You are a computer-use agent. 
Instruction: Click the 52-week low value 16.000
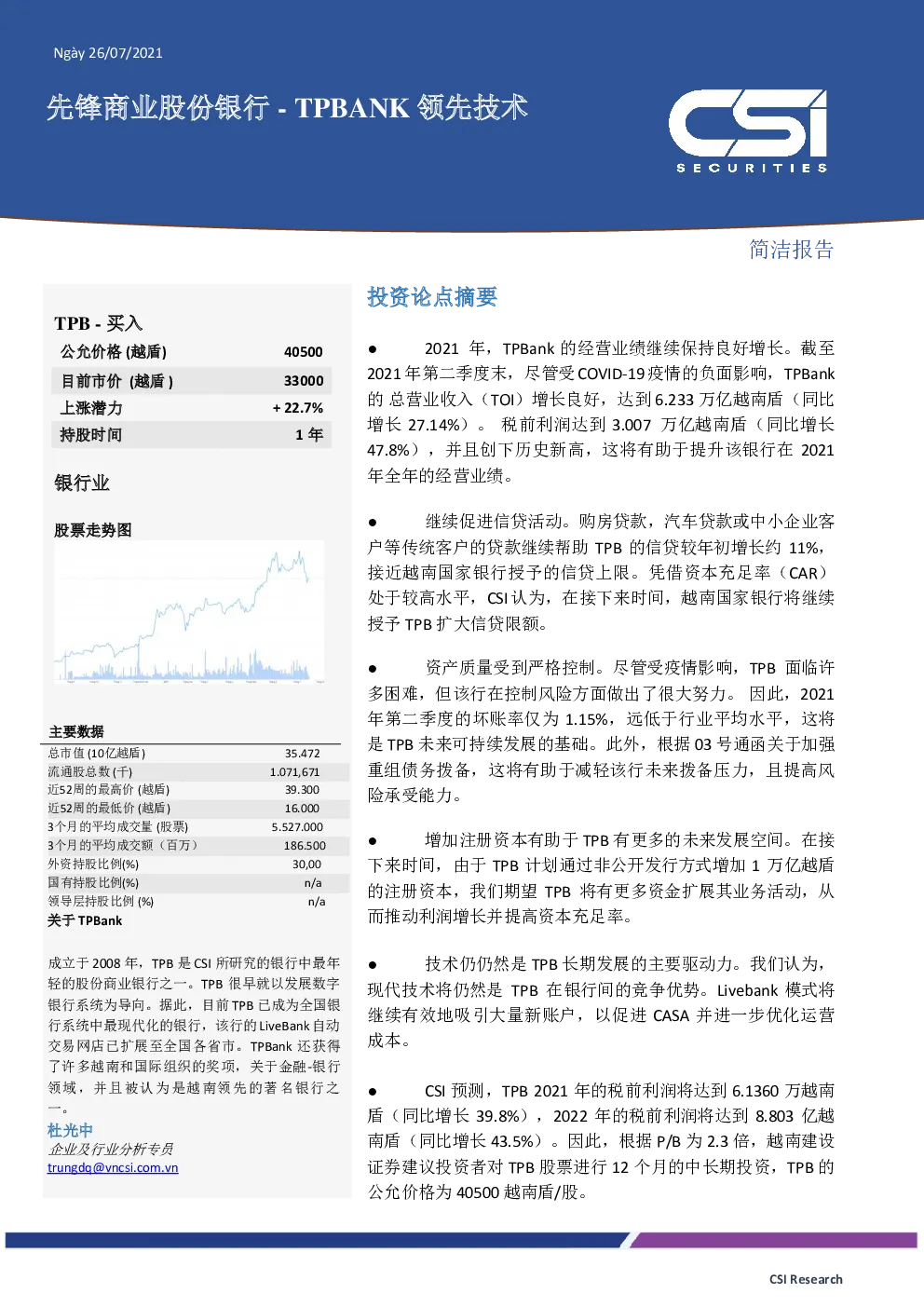[x=303, y=809]
